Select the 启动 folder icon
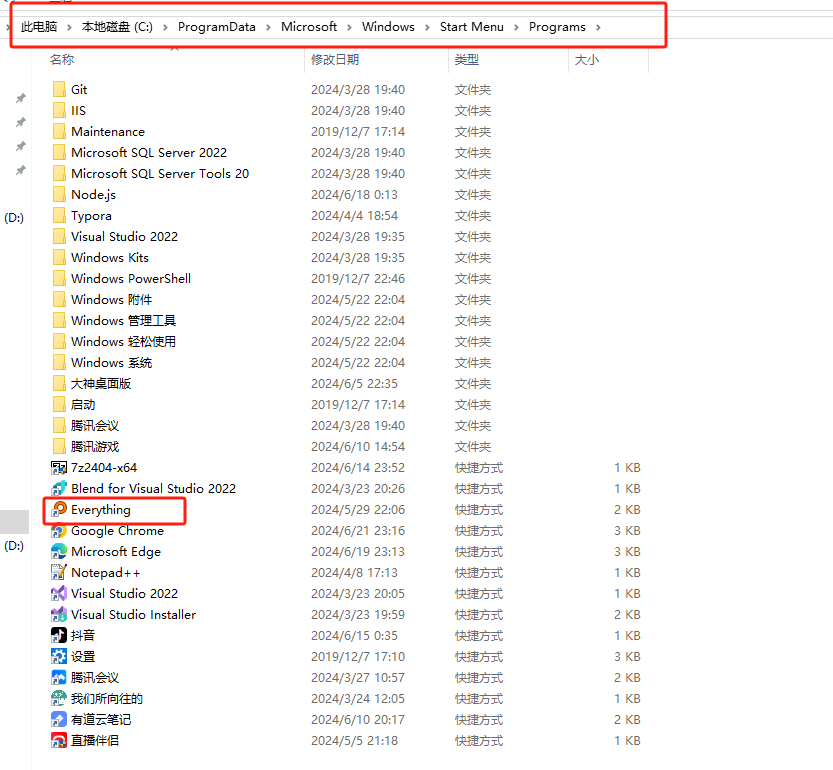833x770 pixels. tap(60, 404)
